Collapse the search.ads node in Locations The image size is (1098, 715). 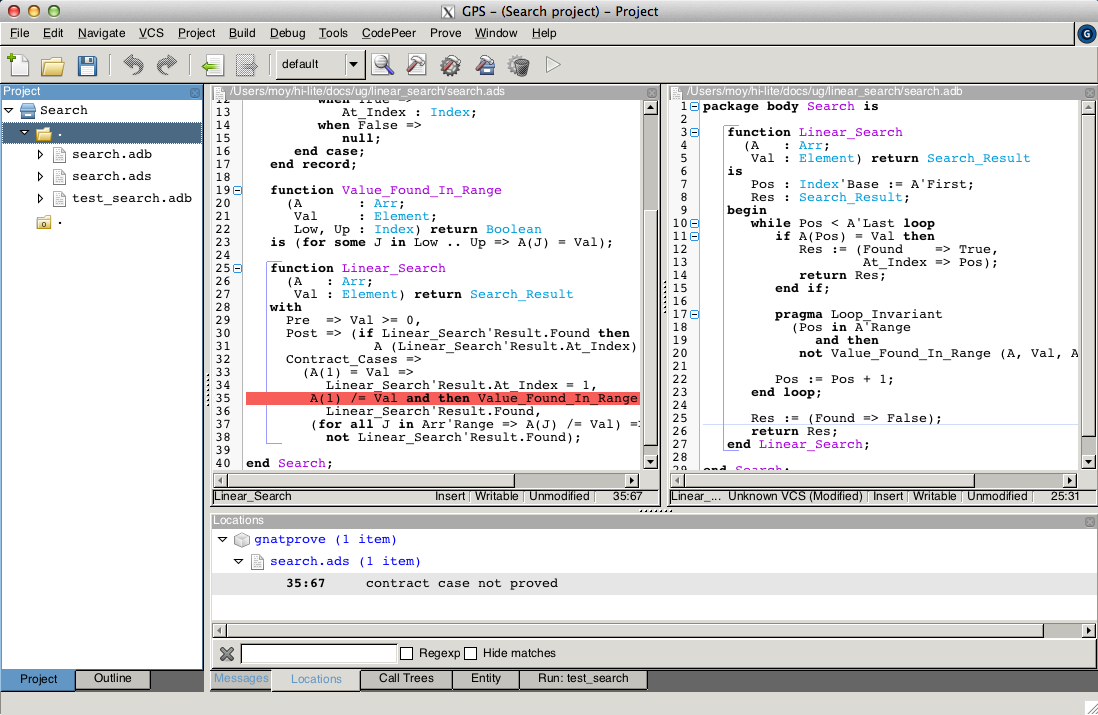(x=239, y=562)
